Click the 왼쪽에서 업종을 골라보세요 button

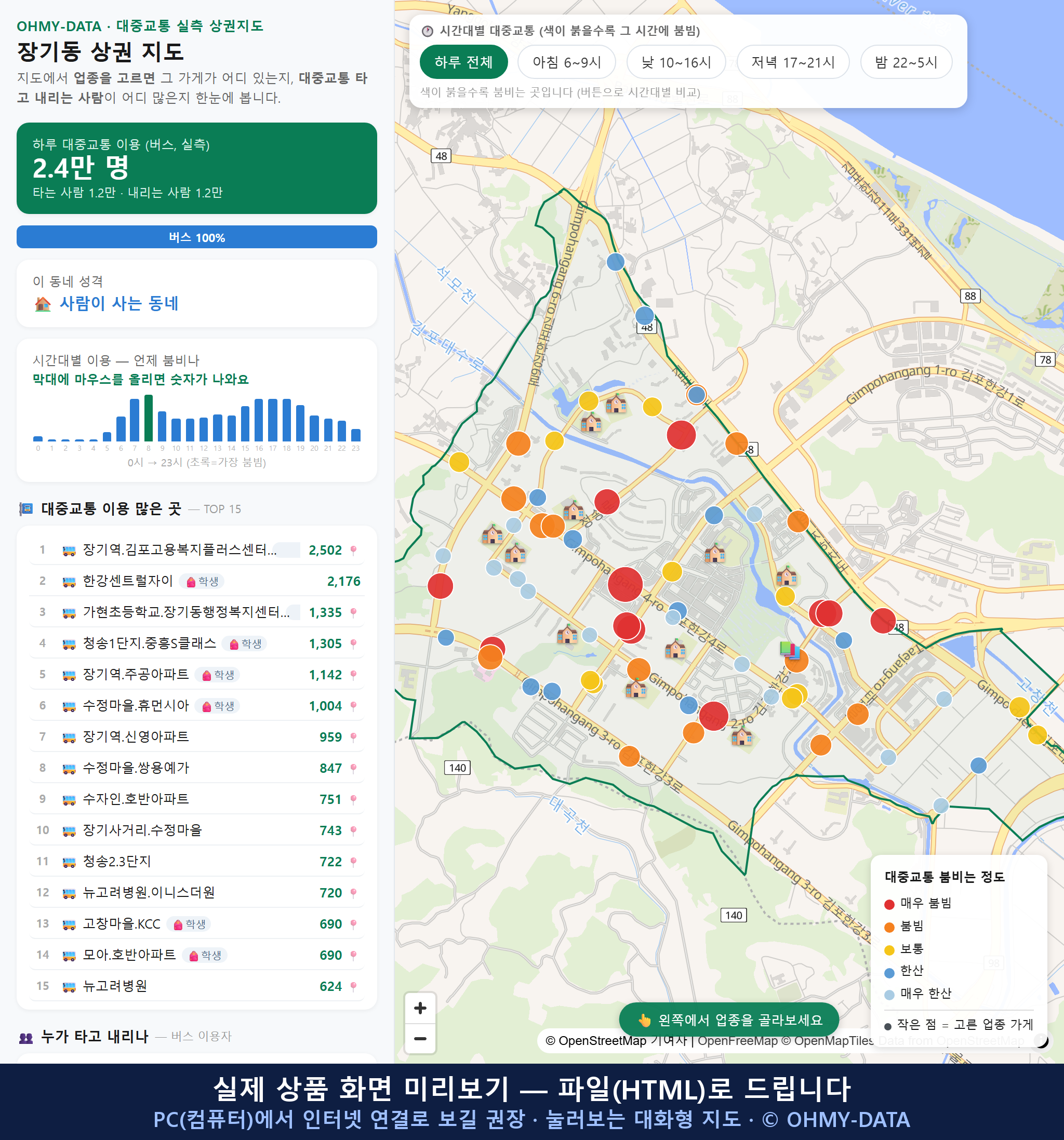pyautogui.click(x=728, y=1020)
